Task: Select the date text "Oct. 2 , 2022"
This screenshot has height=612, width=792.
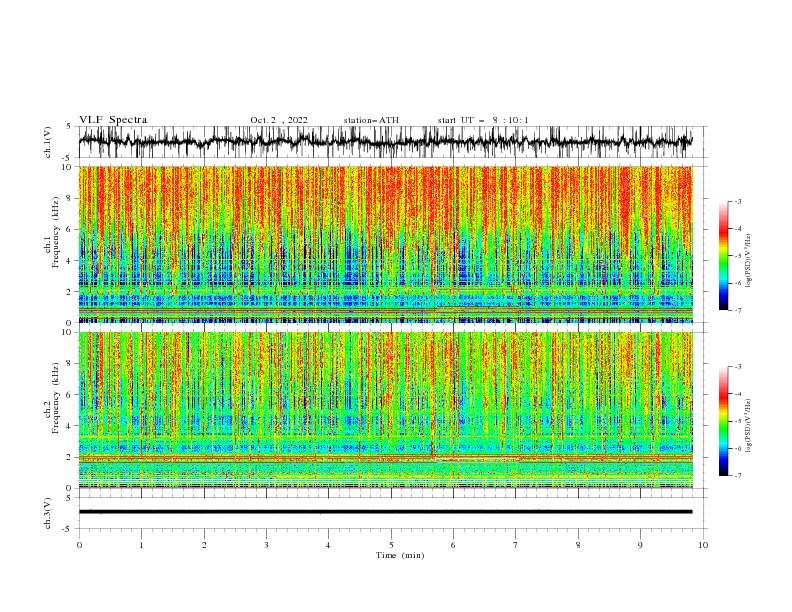Action: [279, 120]
